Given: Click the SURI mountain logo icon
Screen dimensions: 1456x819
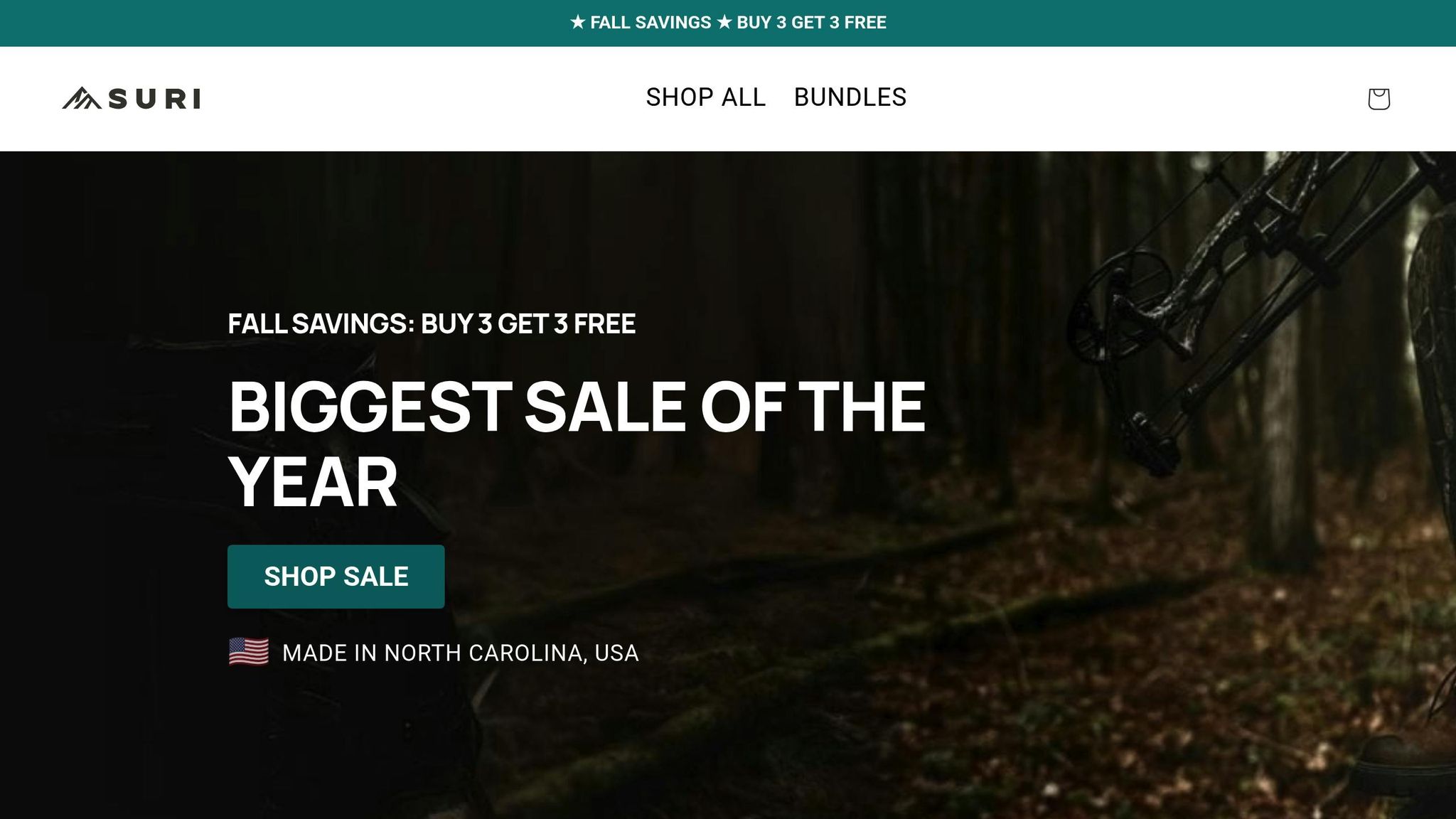Looking at the screenshot, I should 81,98.
